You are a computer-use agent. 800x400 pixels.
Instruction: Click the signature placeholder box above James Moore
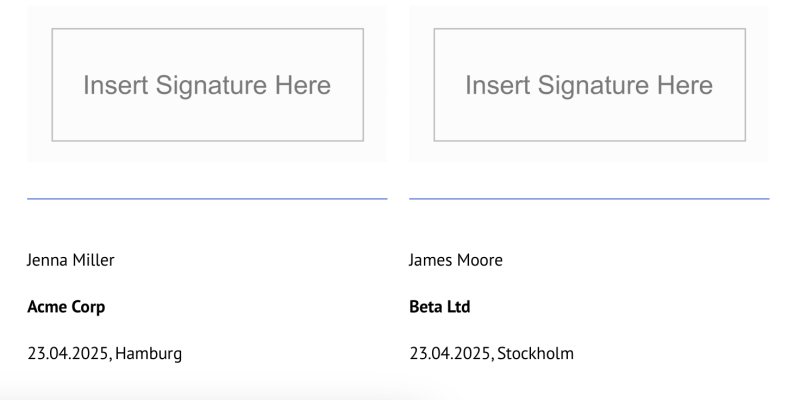(x=589, y=85)
